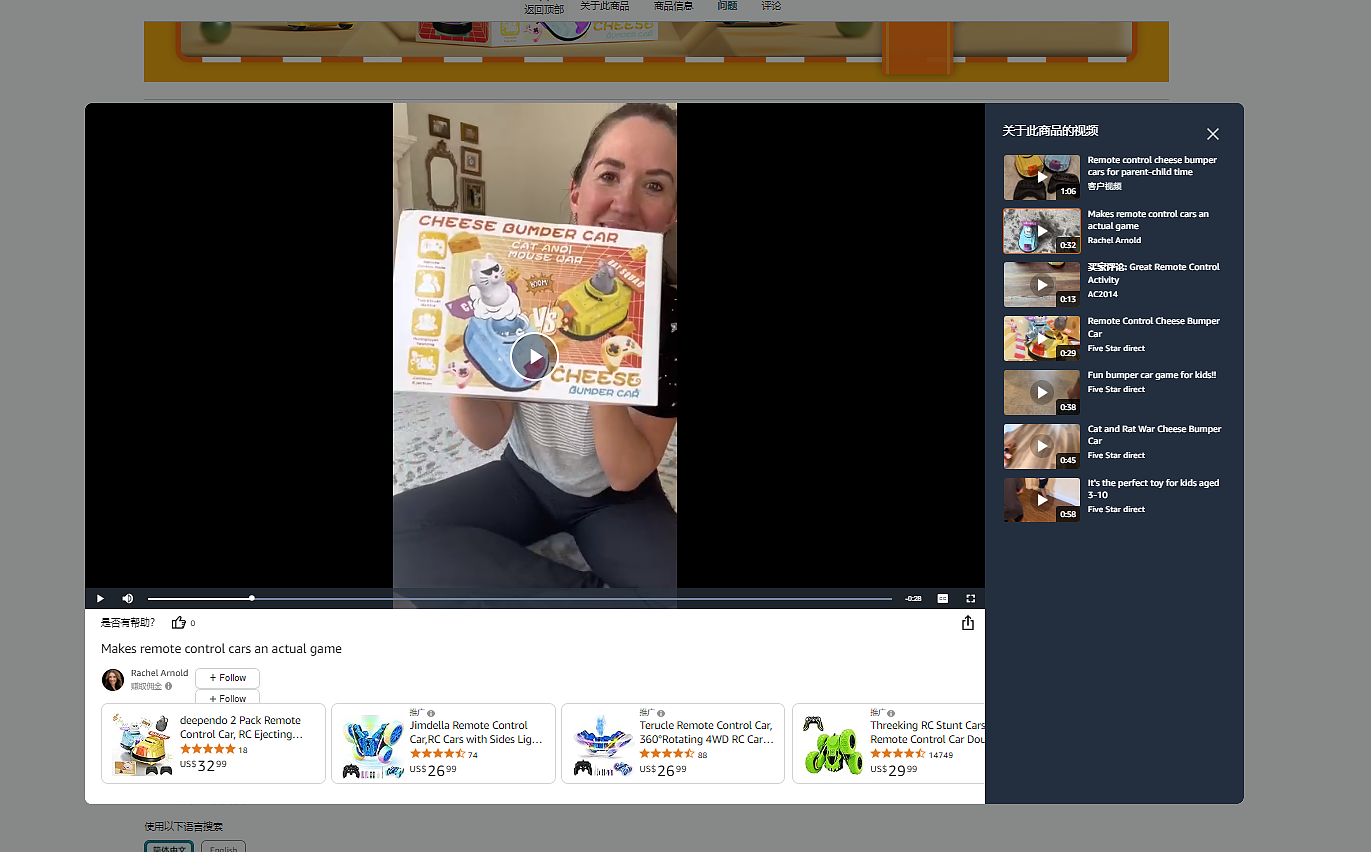The width and height of the screenshot is (1371, 852).
Task: Play the video with center play button
Action: [x=534, y=357]
